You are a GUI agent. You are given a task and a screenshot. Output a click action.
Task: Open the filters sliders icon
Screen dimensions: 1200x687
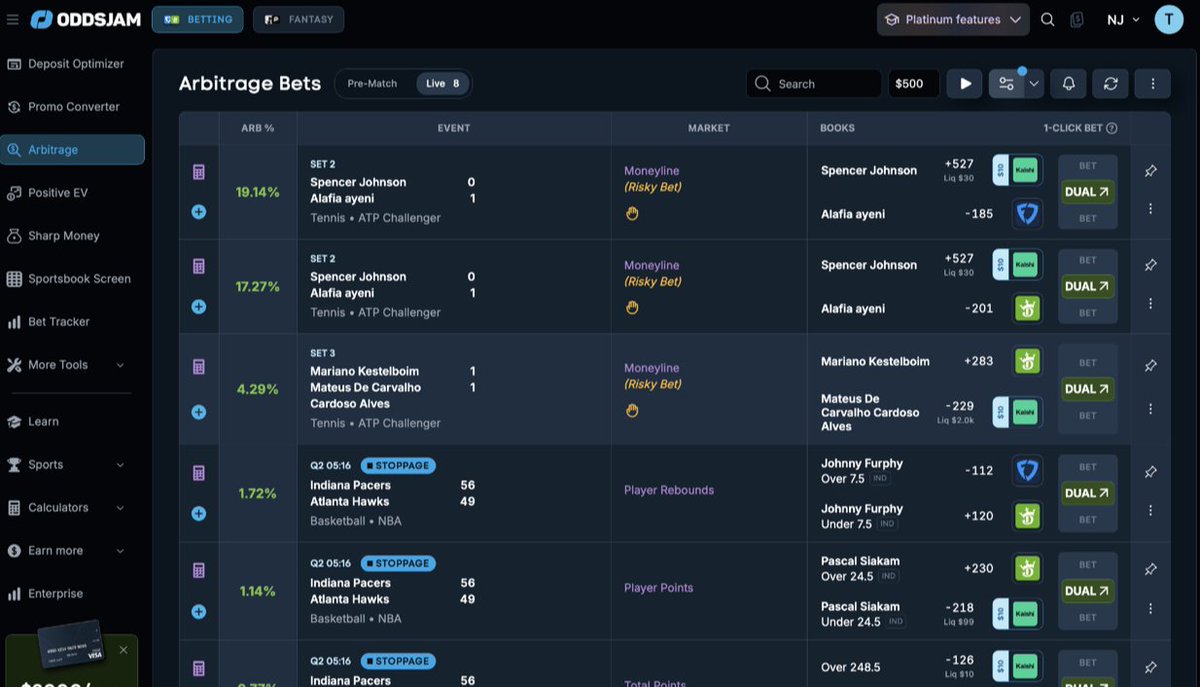[x=1006, y=84]
